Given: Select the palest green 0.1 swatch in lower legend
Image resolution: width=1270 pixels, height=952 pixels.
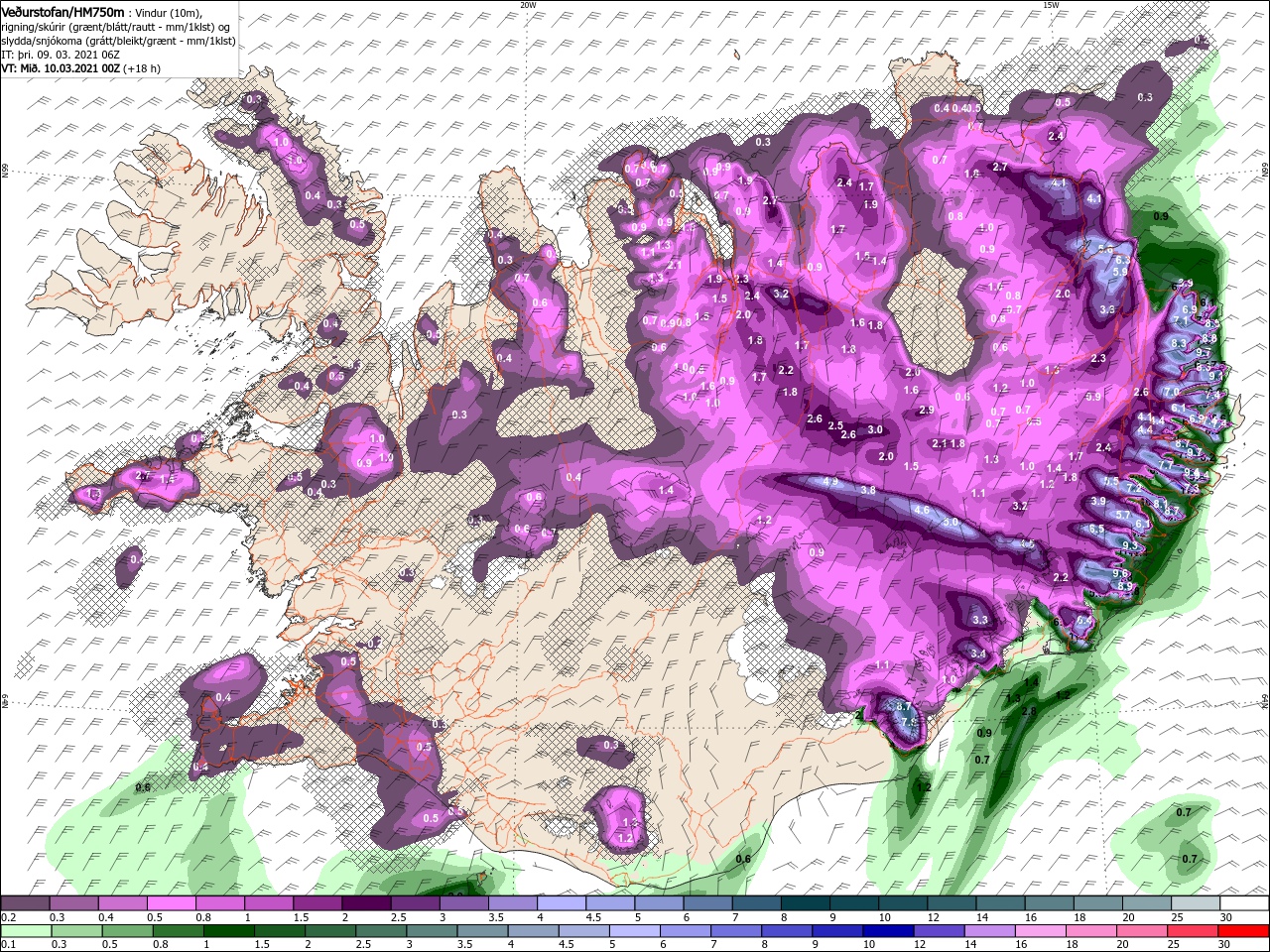Looking at the screenshot, I should 25,931.
